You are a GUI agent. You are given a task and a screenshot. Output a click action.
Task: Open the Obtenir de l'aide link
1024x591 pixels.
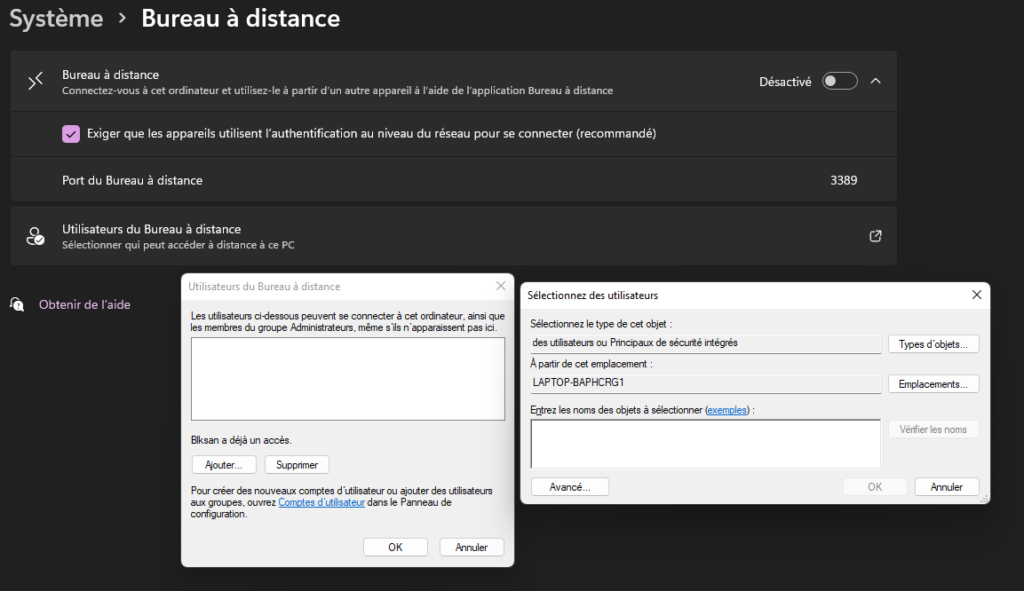pyautogui.click(x=84, y=304)
